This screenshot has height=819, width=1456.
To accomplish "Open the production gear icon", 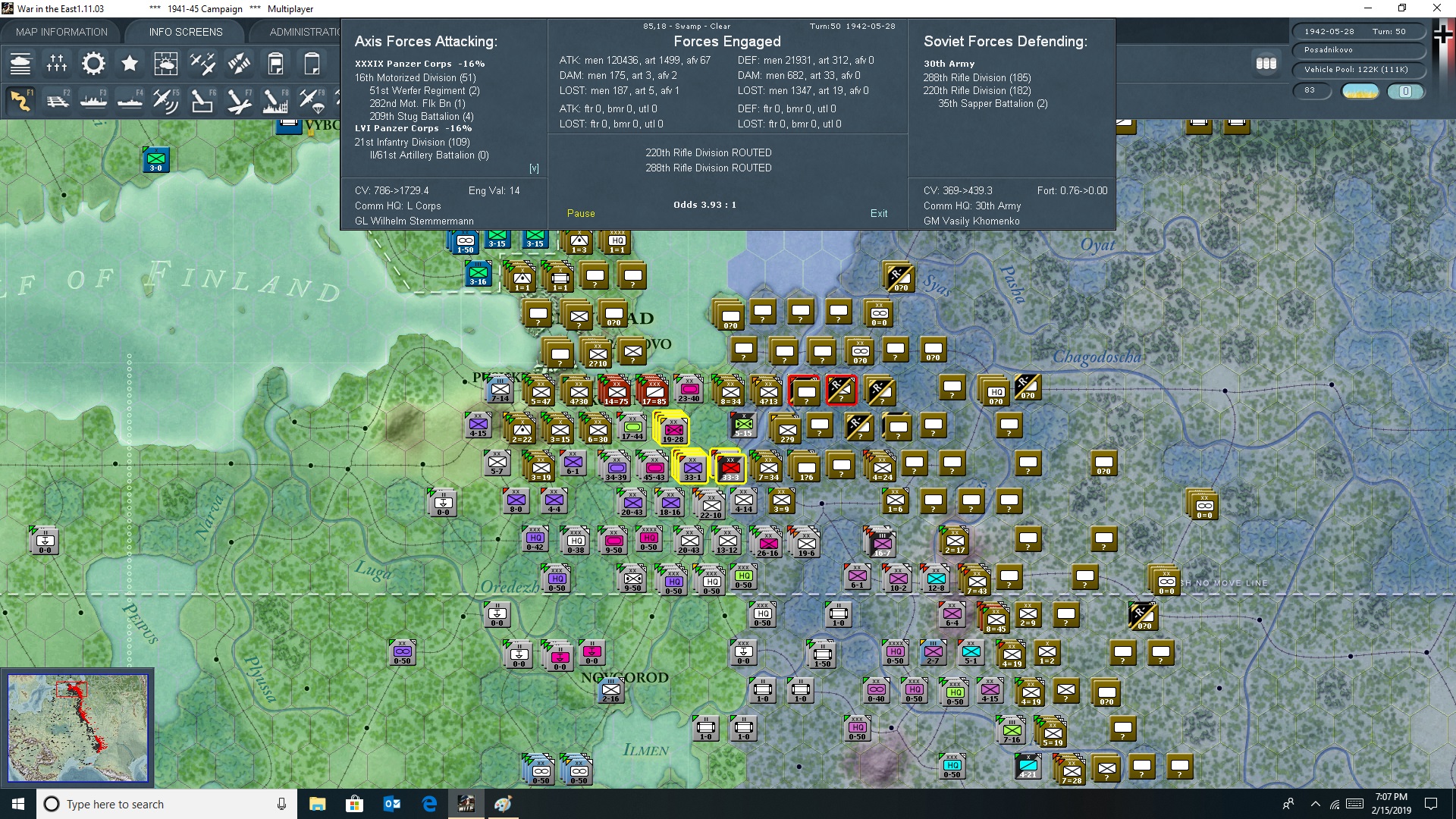I will [x=93, y=64].
